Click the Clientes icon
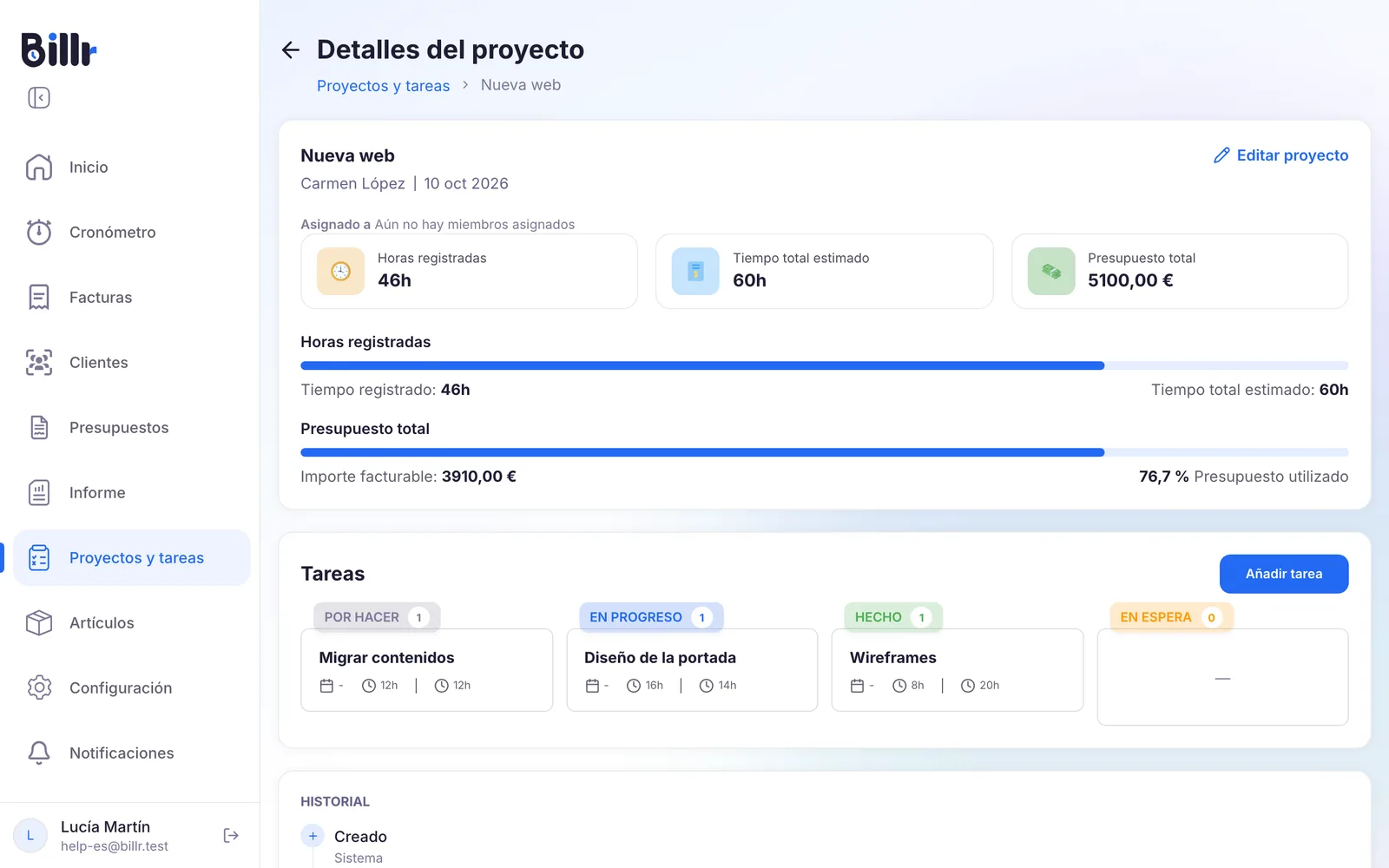 39,362
